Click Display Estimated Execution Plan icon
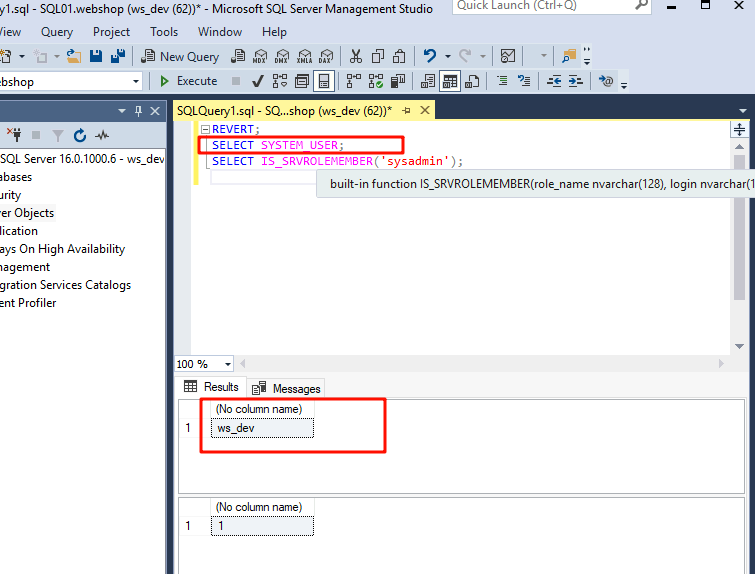Viewport: 755px width, 574px height. point(280,81)
